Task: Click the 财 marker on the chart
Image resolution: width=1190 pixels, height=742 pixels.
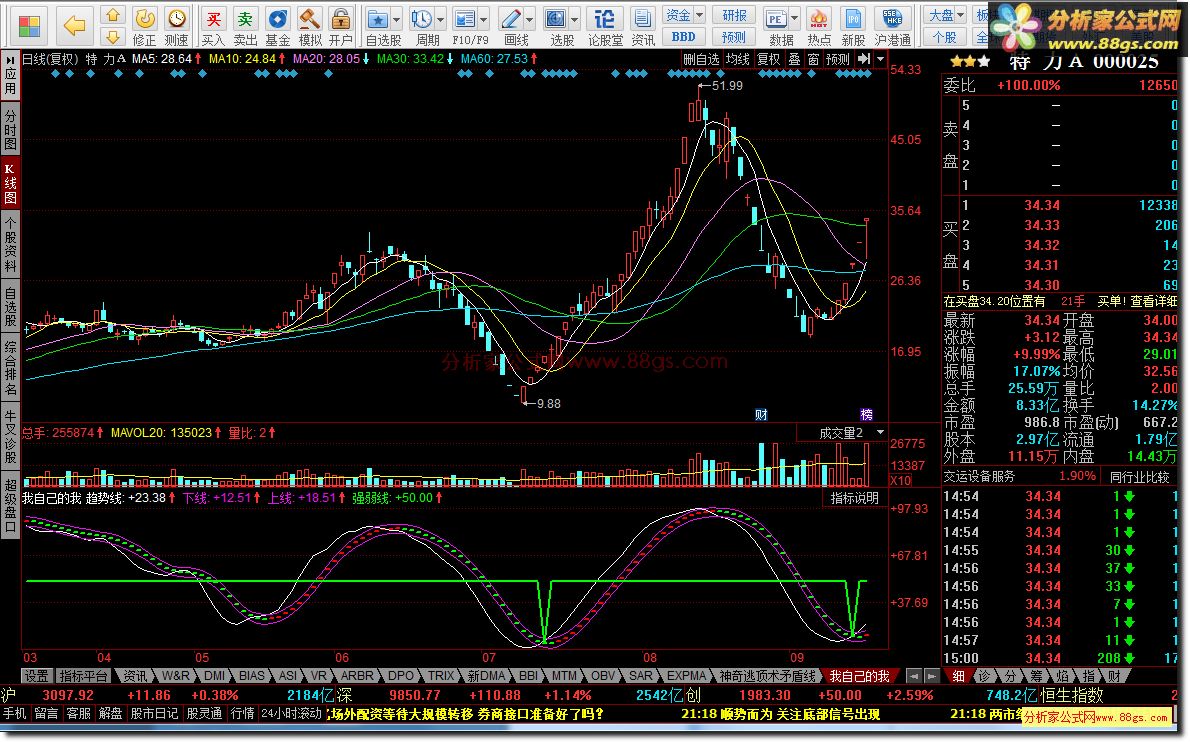Action: tap(761, 414)
